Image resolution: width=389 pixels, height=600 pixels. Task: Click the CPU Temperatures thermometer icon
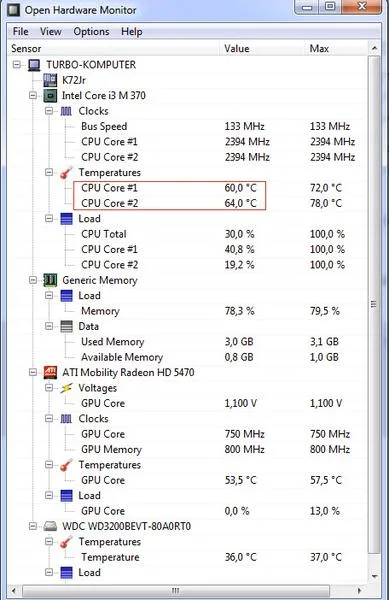click(x=66, y=173)
